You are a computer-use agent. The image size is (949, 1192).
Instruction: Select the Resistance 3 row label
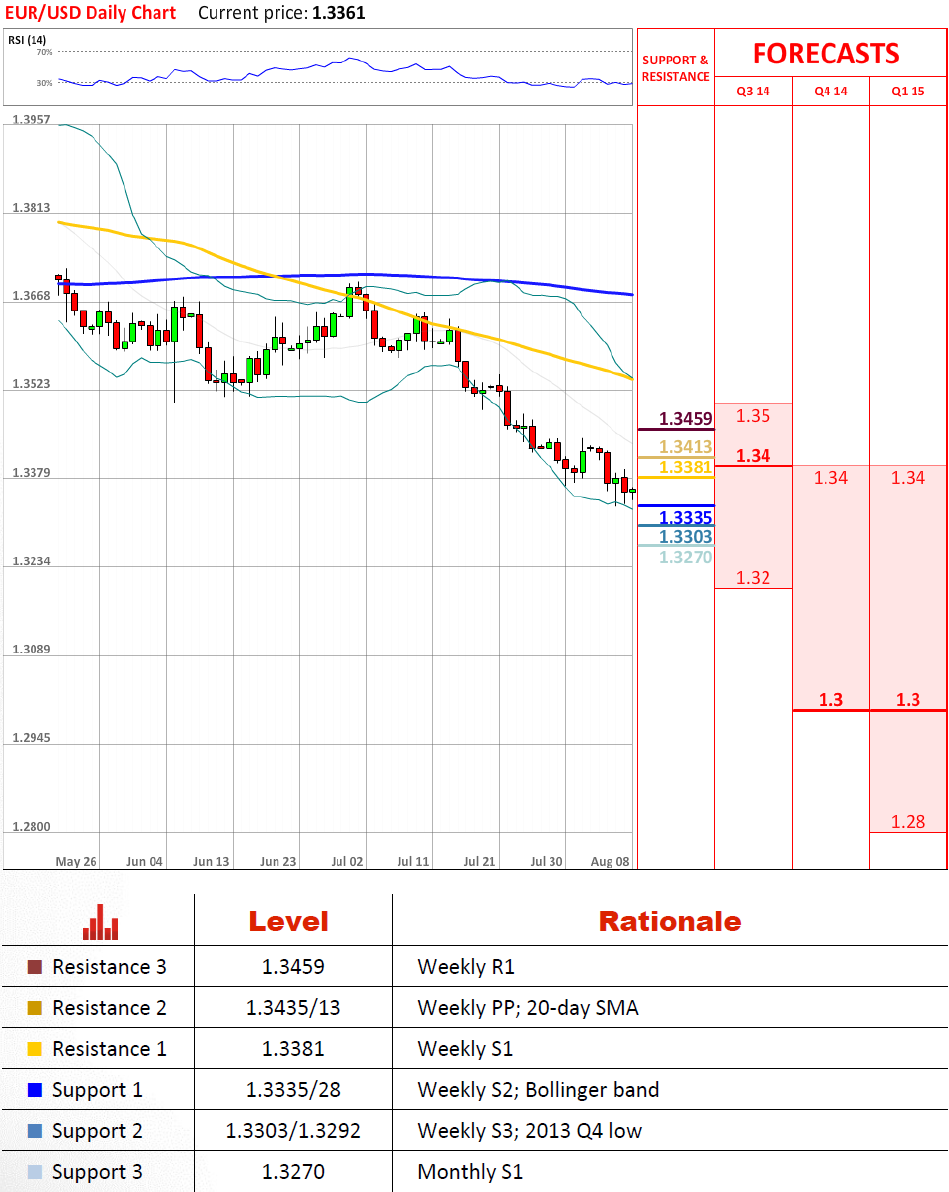109,967
